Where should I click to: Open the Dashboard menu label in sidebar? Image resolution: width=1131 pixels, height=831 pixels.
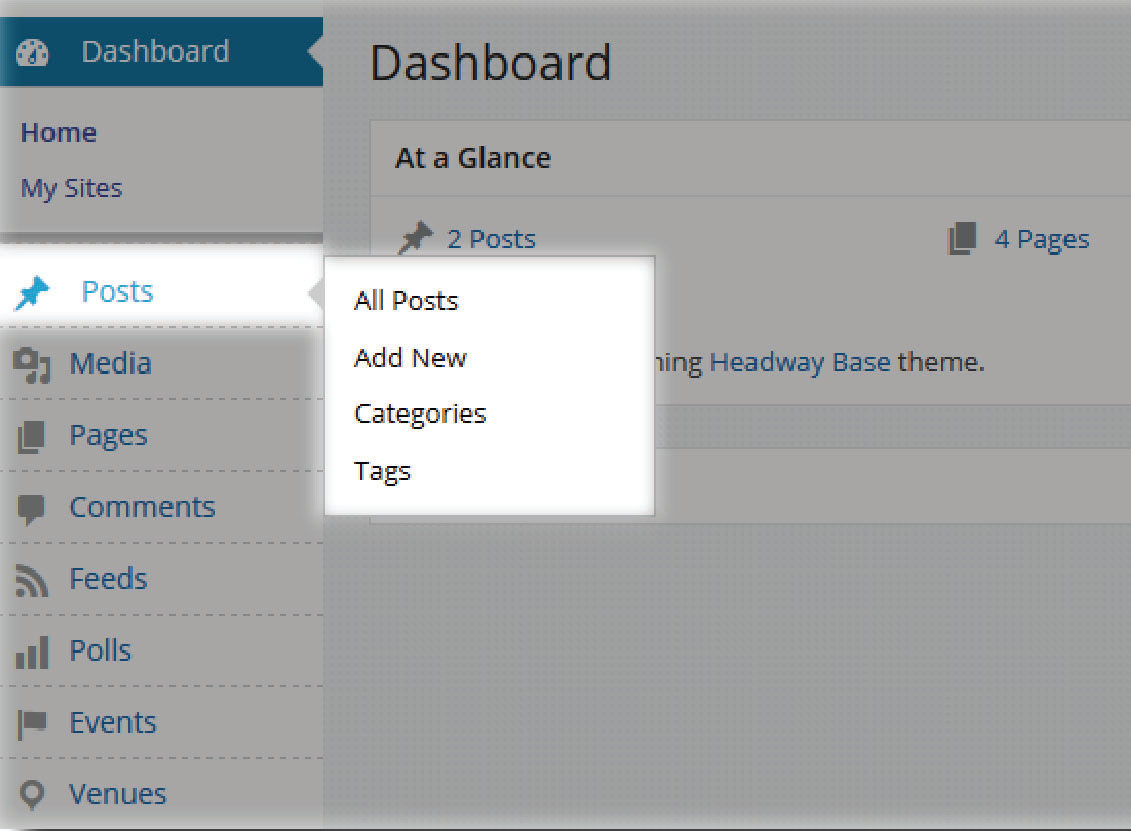155,52
